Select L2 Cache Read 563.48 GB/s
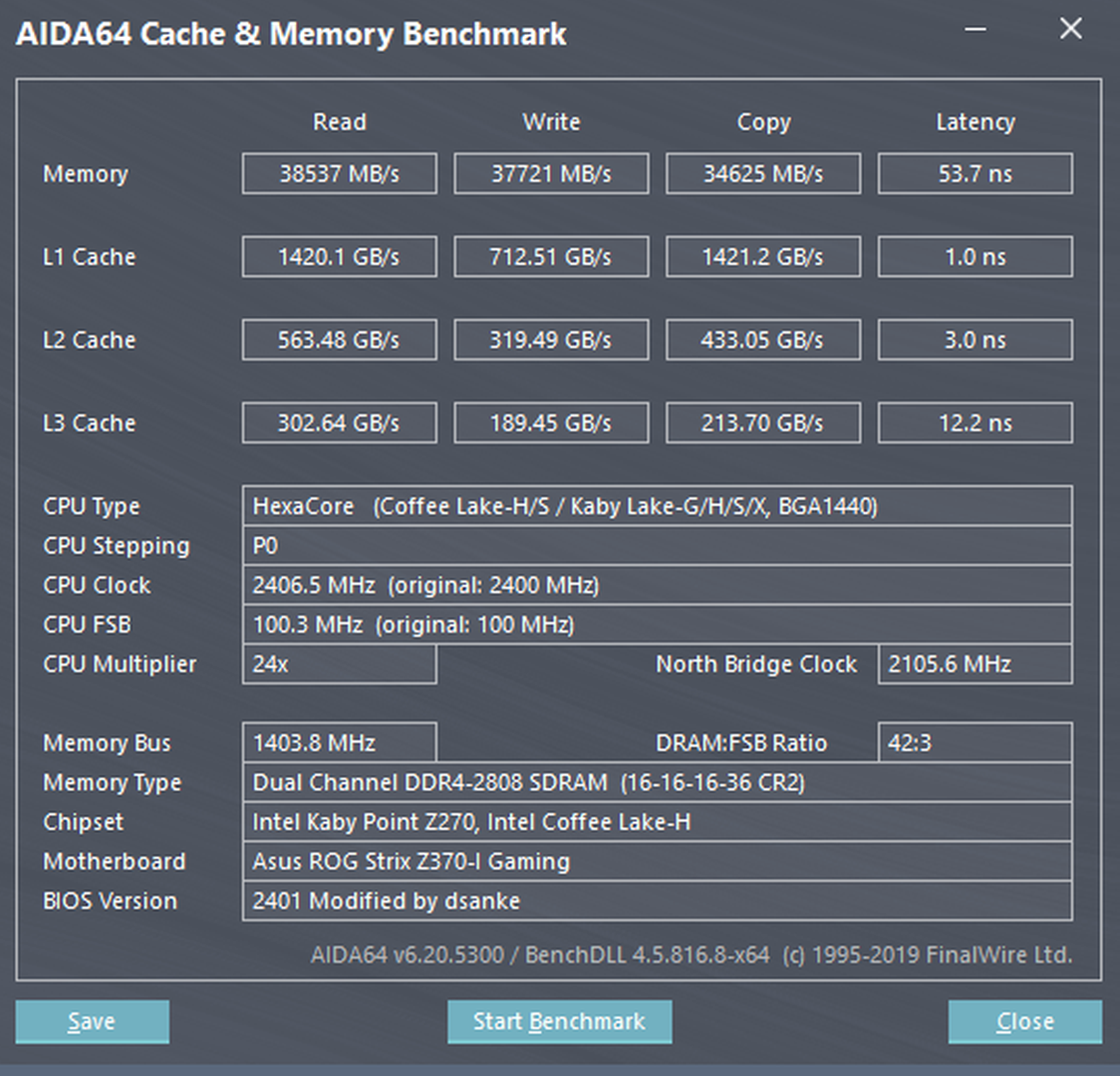Image resolution: width=1120 pixels, height=1076 pixels. 339,340
